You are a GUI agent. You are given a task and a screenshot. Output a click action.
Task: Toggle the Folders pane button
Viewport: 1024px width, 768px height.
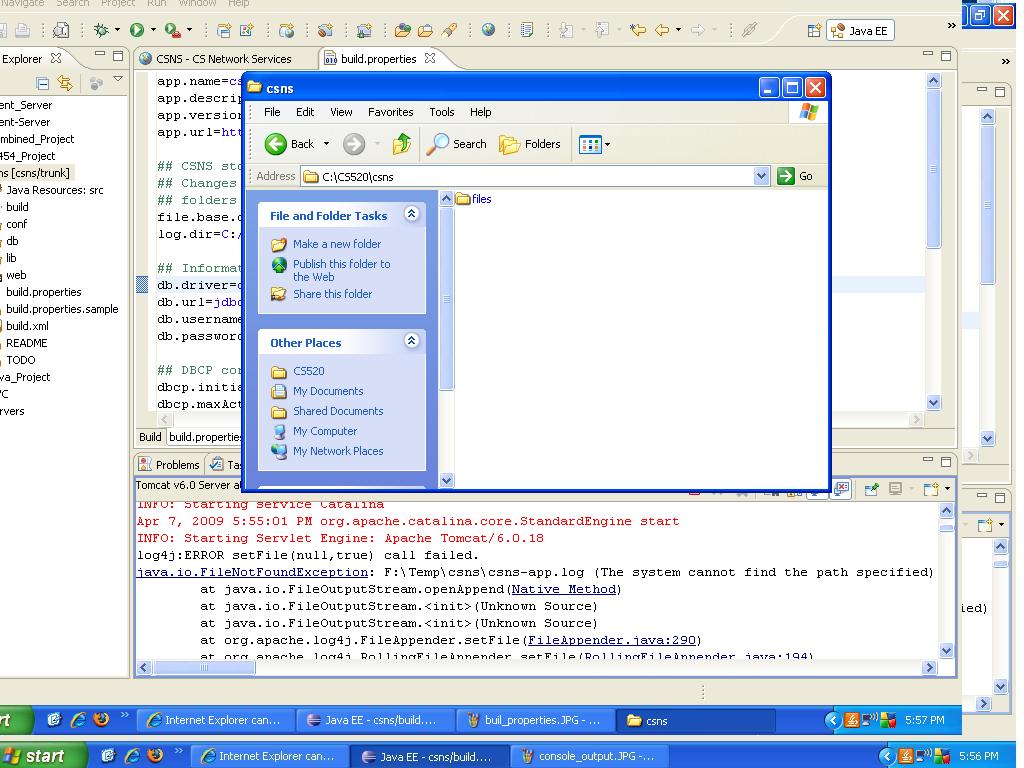click(x=530, y=144)
